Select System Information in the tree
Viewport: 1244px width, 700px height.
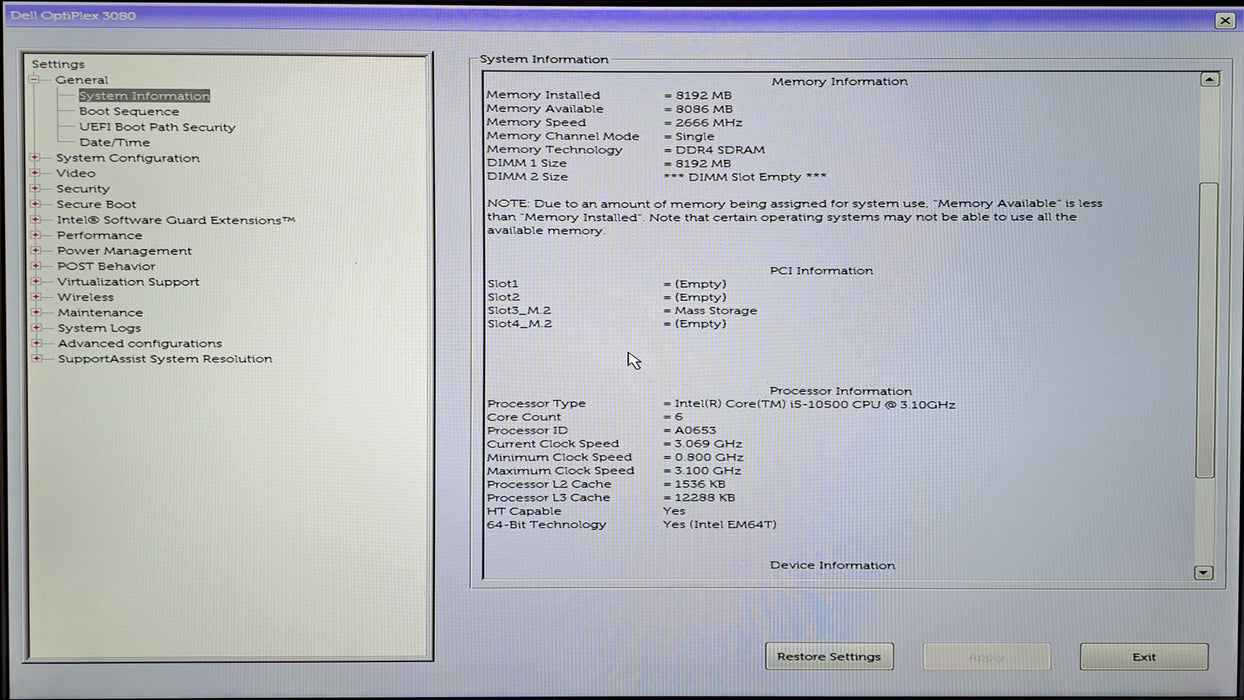[144, 96]
